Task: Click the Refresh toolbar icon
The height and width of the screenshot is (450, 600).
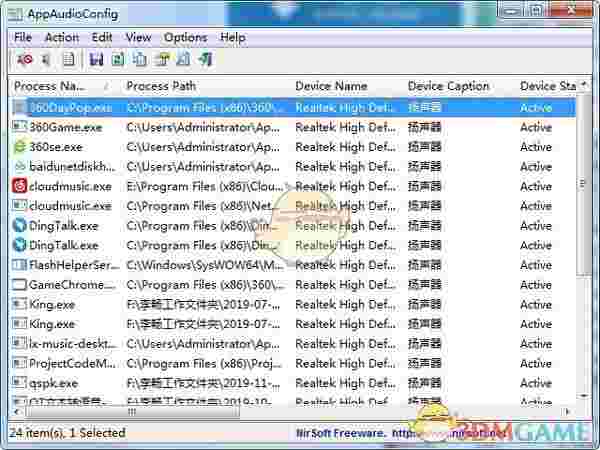Action: [118, 59]
